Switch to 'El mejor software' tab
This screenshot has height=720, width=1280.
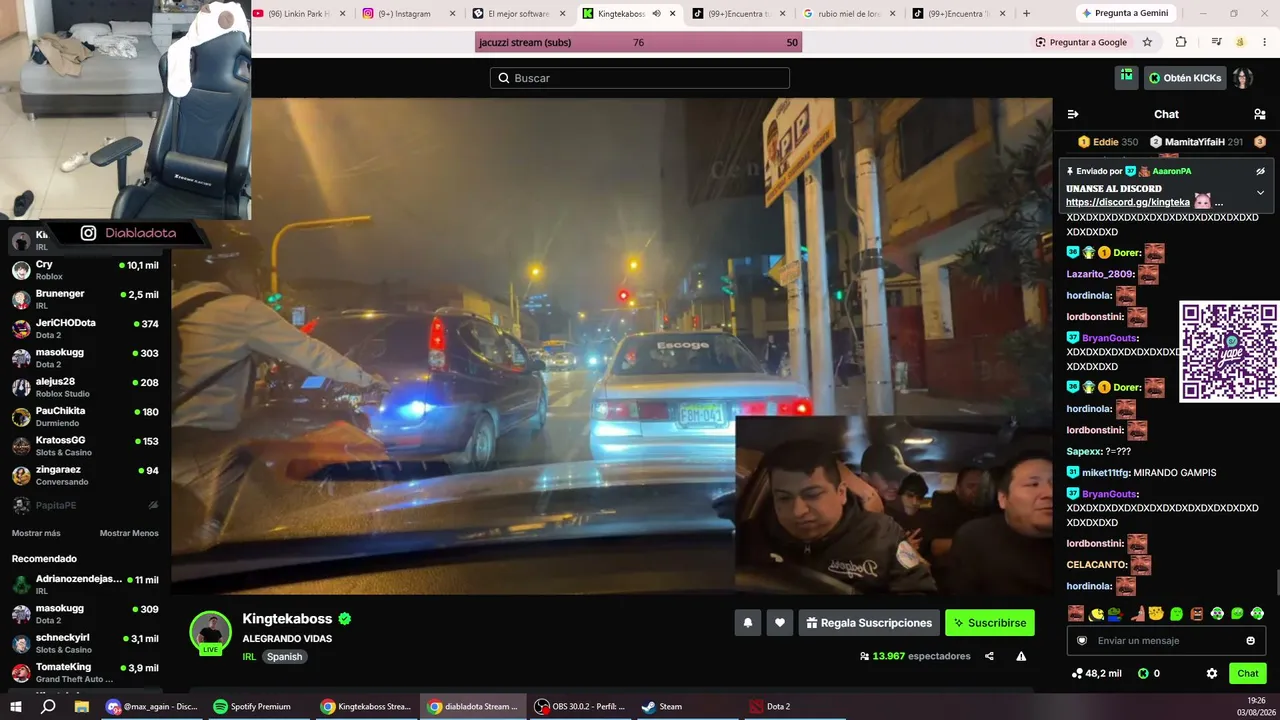tap(519, 14)
